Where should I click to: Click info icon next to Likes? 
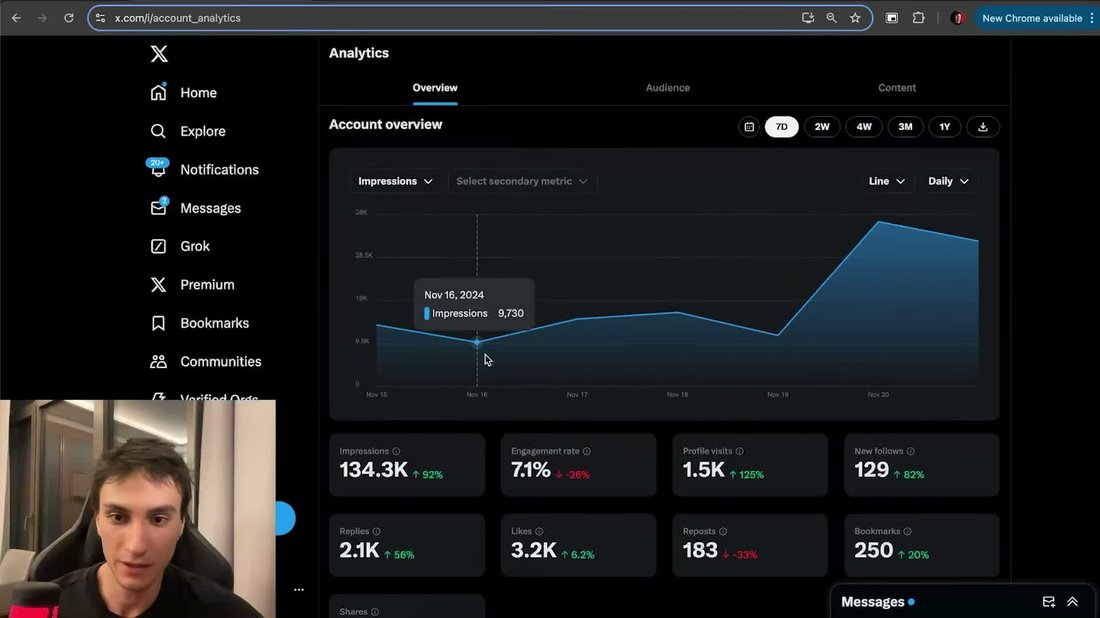pos(539,531)
